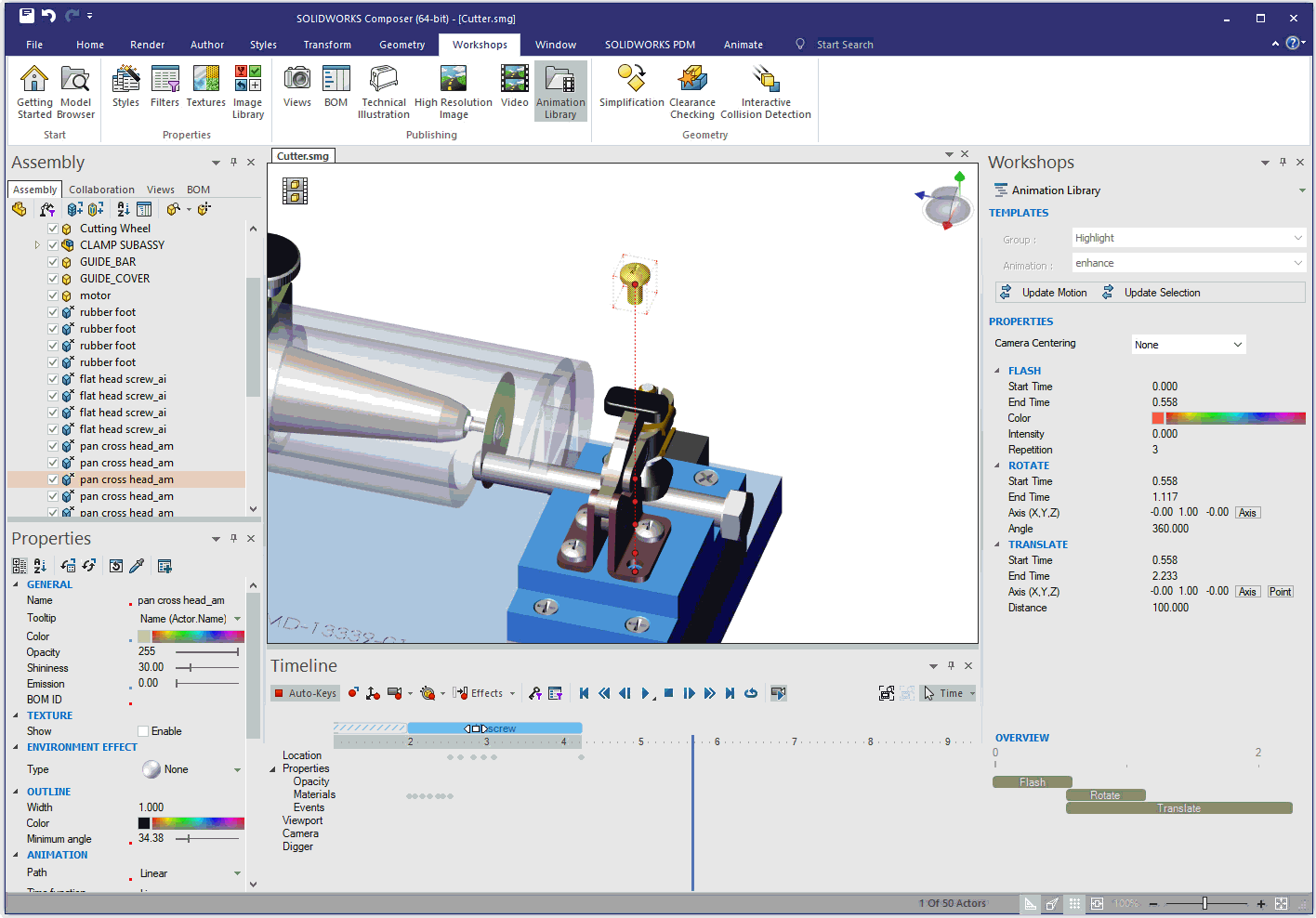The width and height of the screenshot is (1316, 918).
Task: Select the yellow screw in viewport
Action: coord(635,282)
